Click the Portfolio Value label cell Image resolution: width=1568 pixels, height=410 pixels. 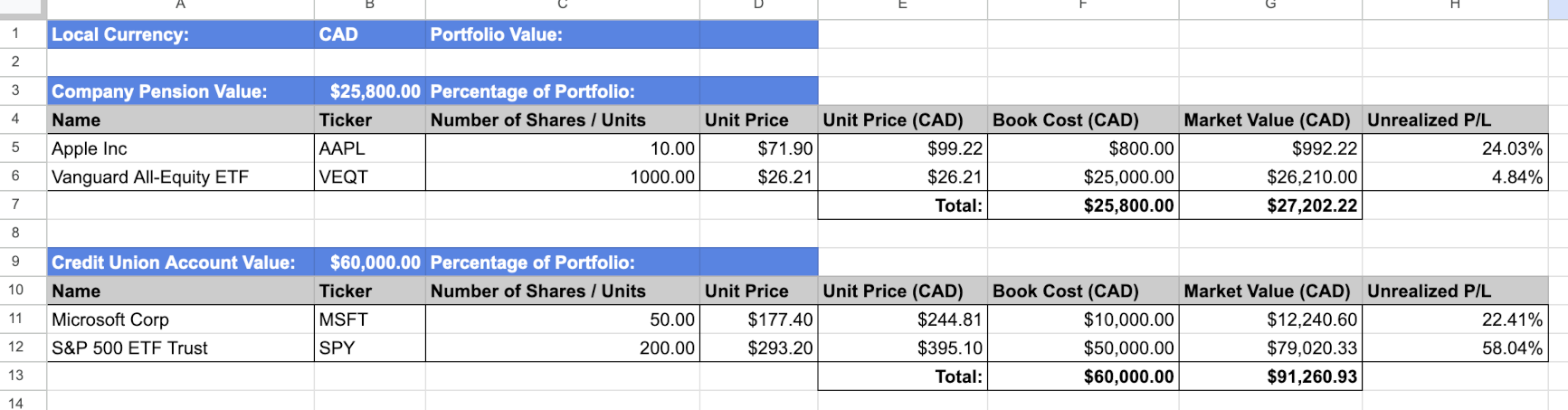562,34
